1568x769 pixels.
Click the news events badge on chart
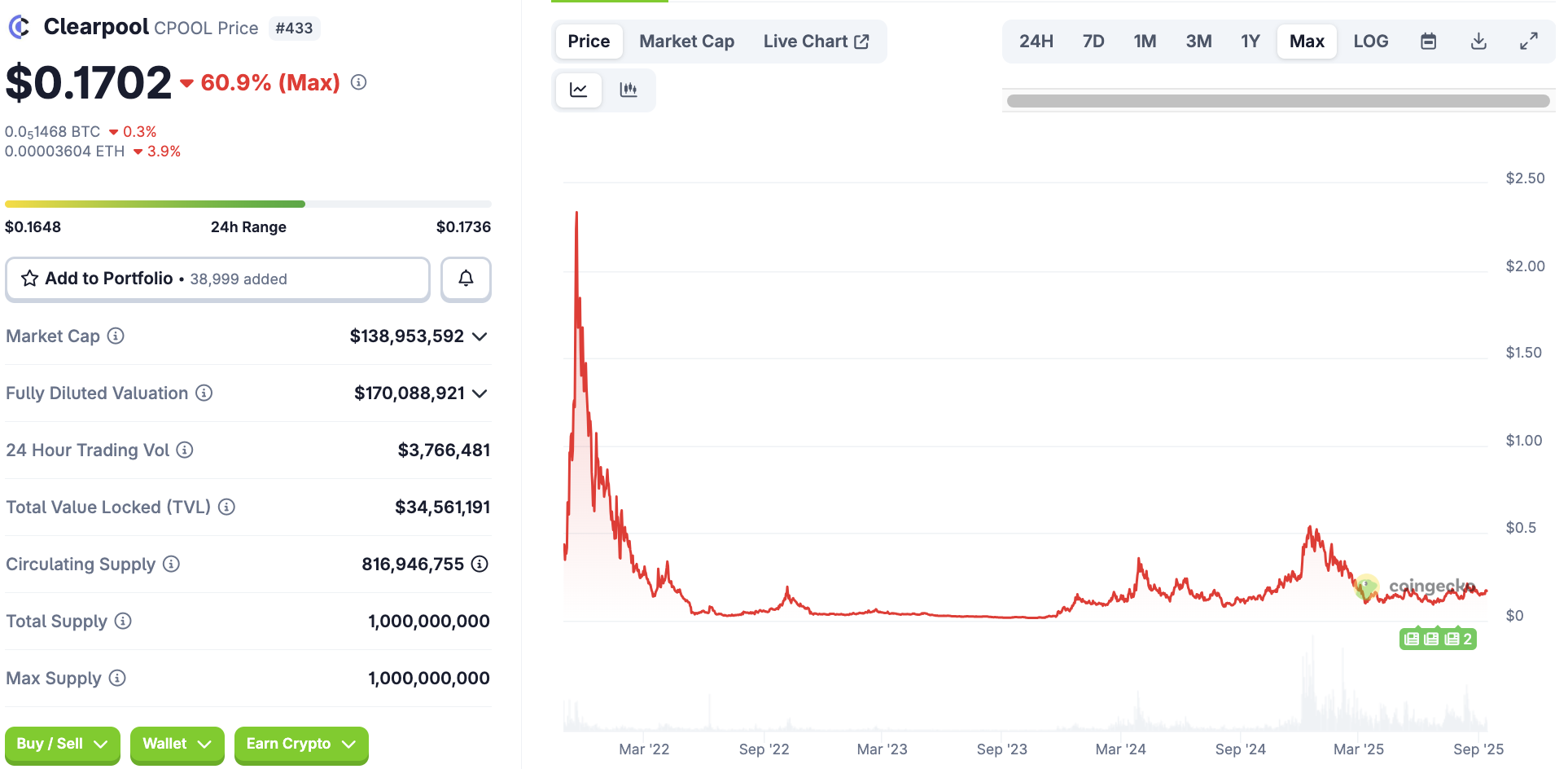click(x=1438, y=639)
